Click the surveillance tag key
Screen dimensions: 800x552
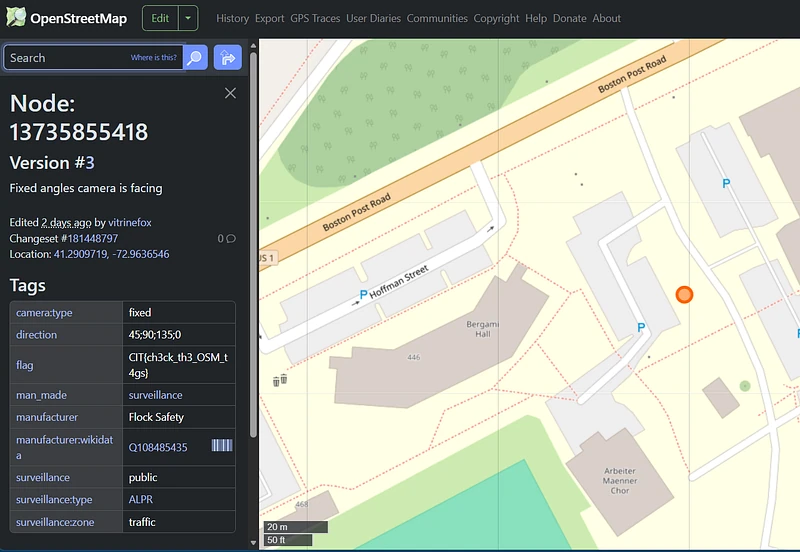(x=43, y=477)
